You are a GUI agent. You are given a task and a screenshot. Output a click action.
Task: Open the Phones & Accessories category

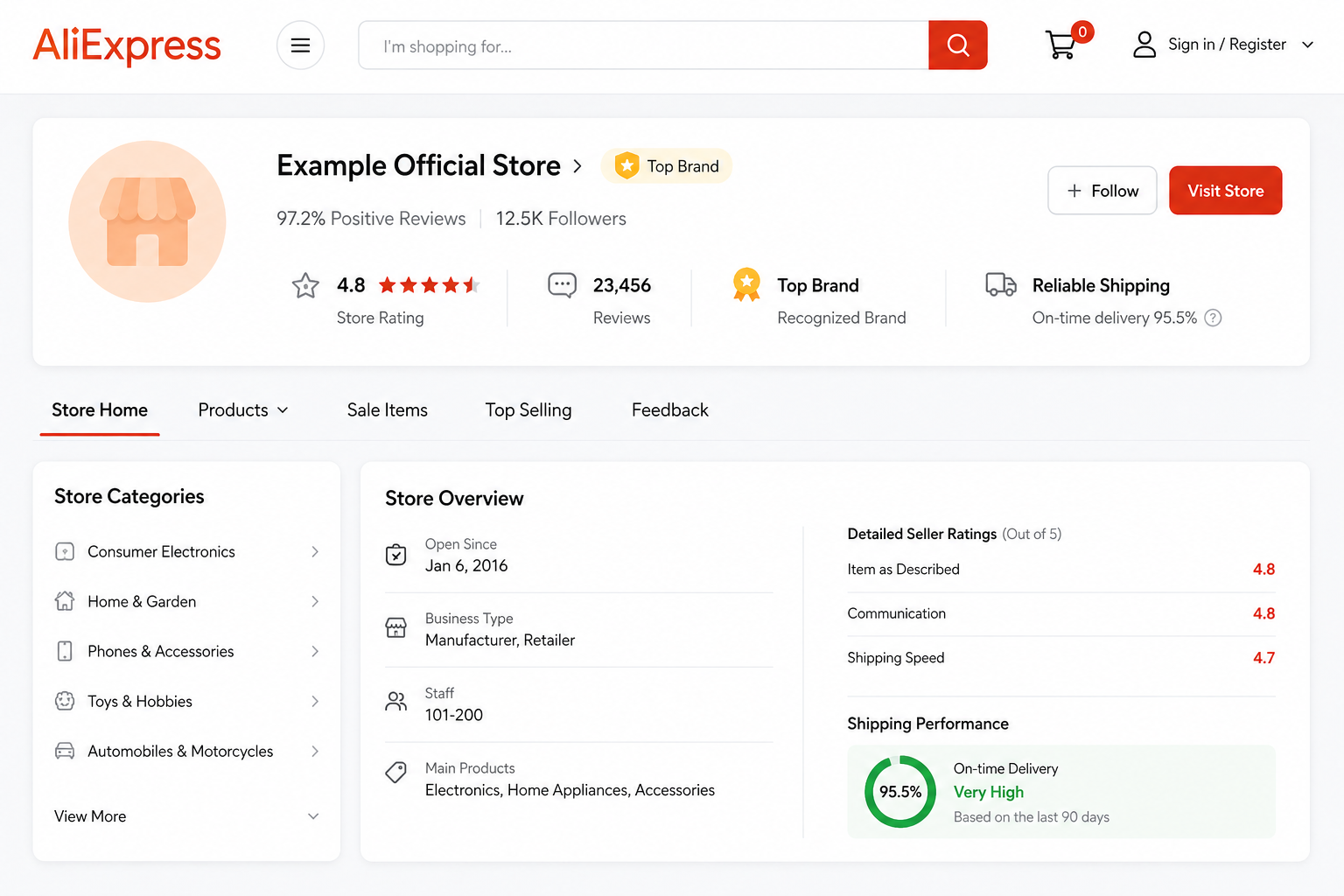pos(160,651)
